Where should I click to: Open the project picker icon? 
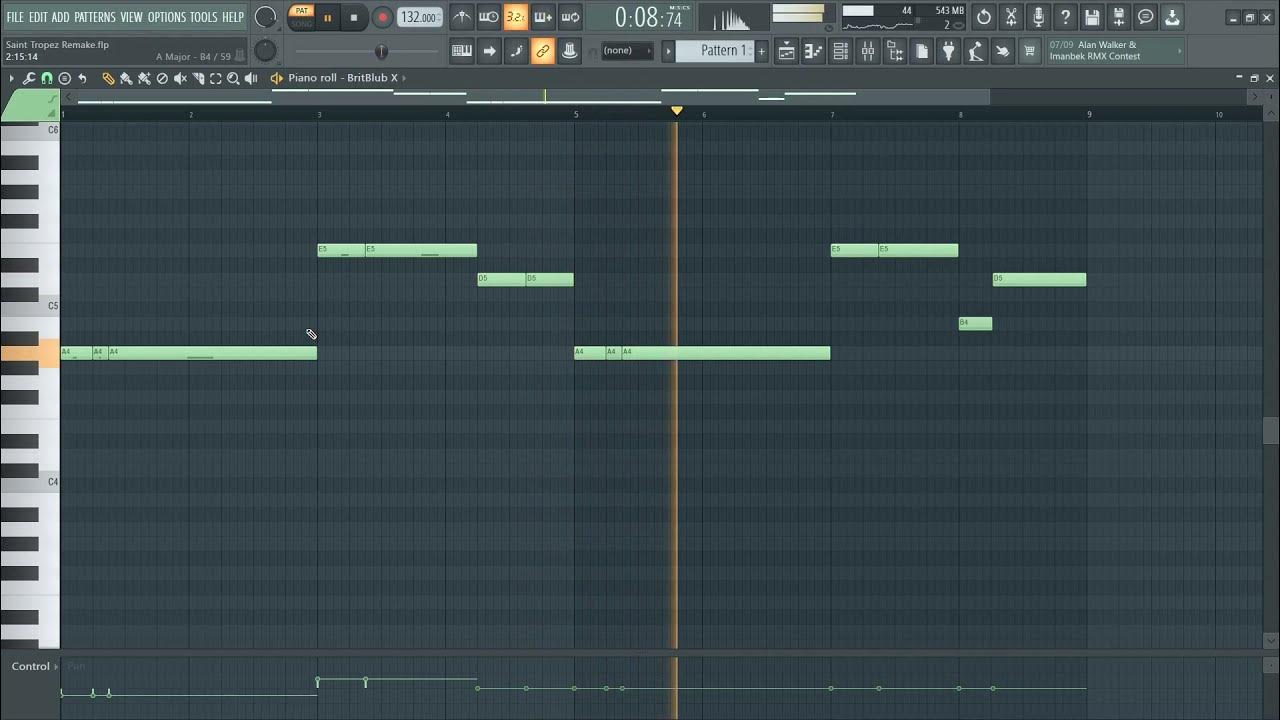pyautogui.click(x=922, y=51)
